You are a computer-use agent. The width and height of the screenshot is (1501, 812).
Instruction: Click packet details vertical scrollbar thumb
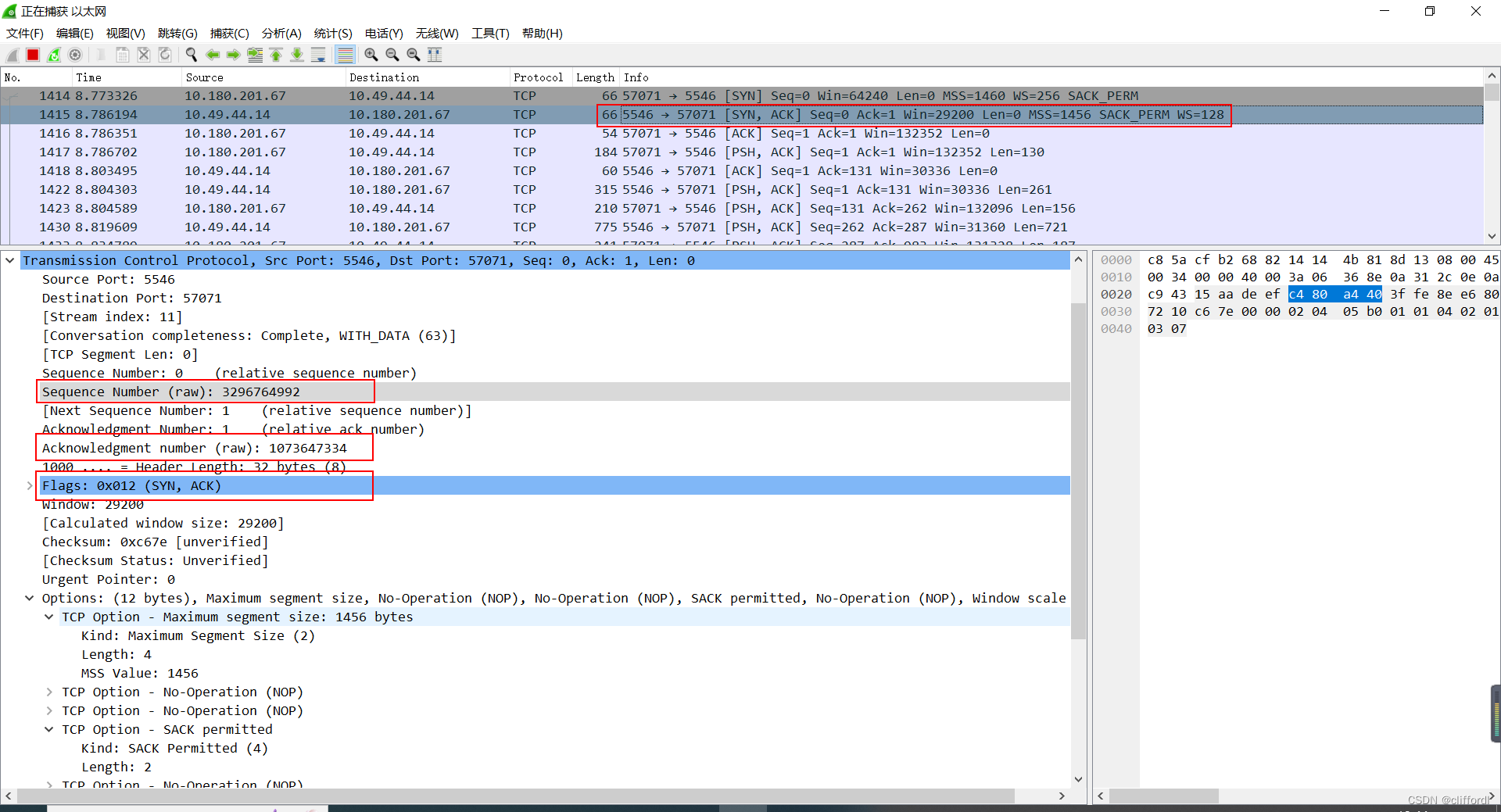coord(1079,470)
